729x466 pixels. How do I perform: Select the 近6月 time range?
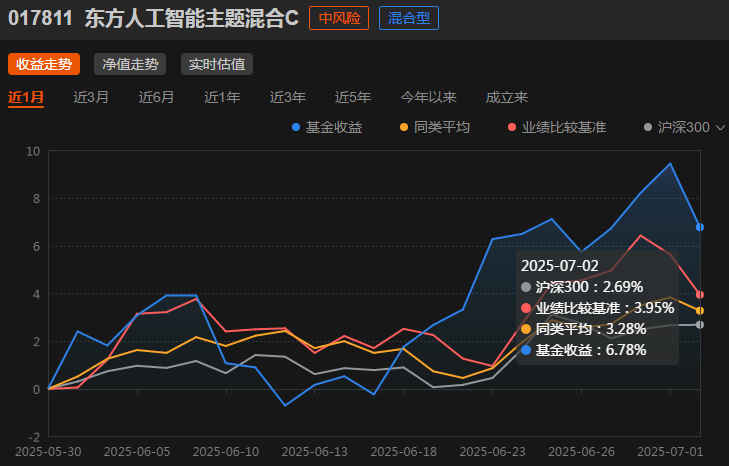click(x=156, y=97)
